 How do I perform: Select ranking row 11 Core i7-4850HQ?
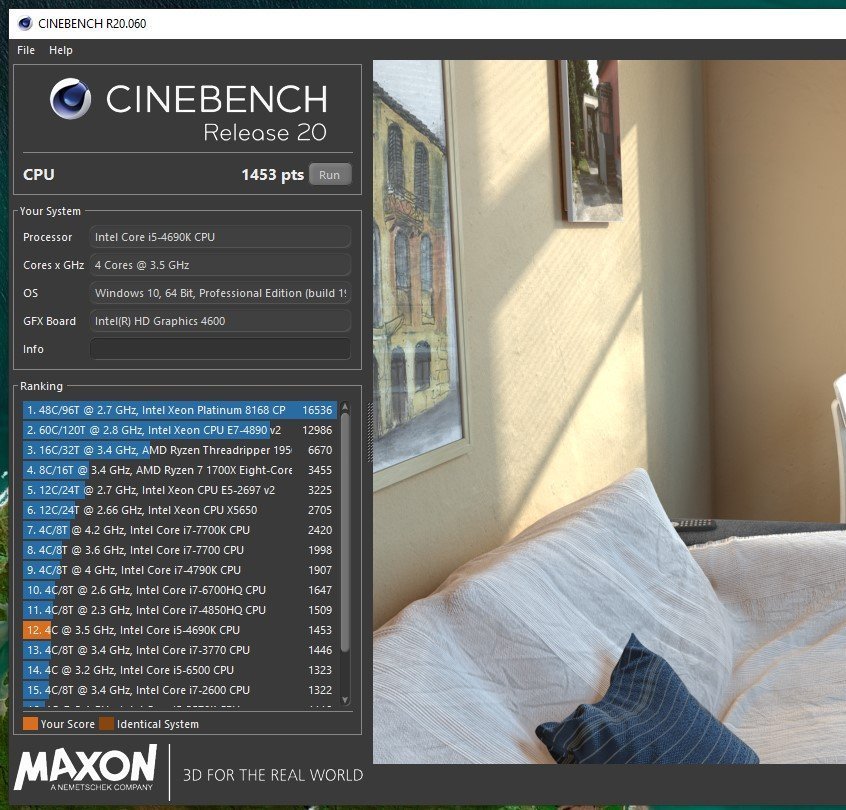[x=180, y=610]
